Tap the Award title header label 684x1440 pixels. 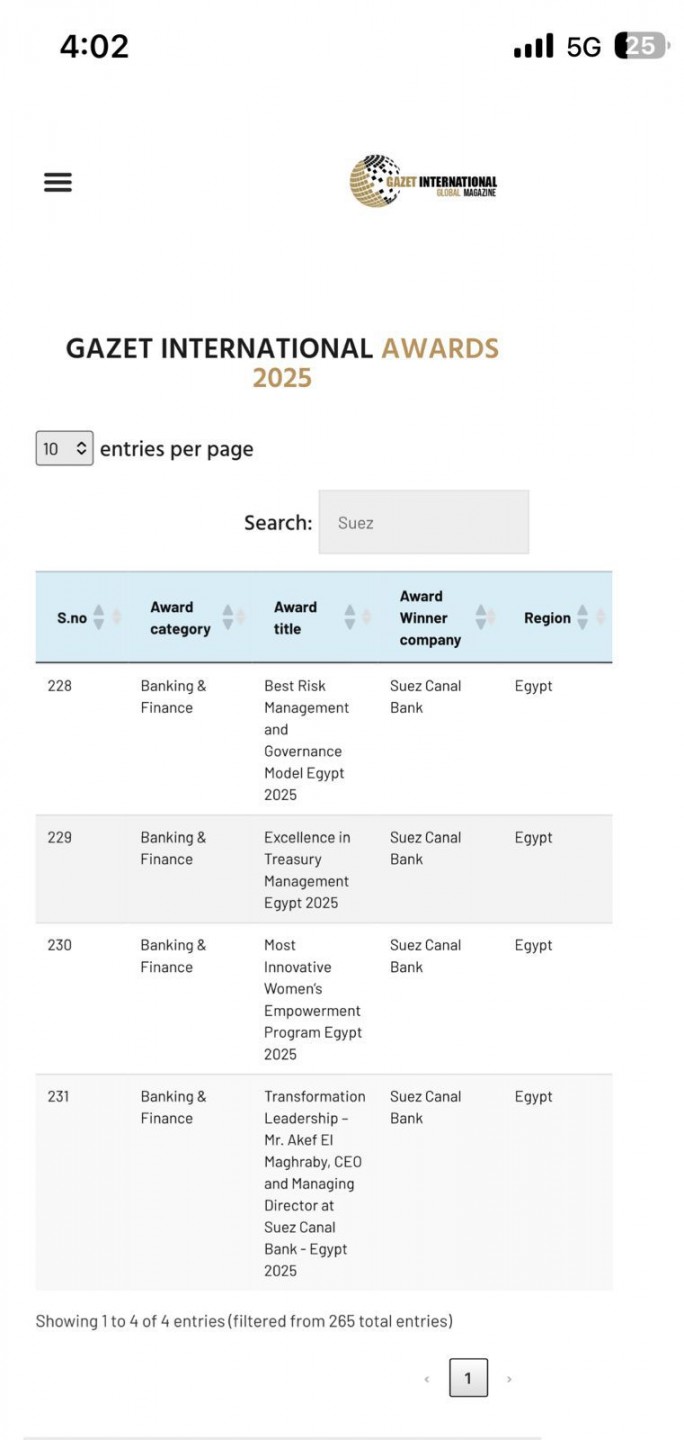tap(295, 618)
